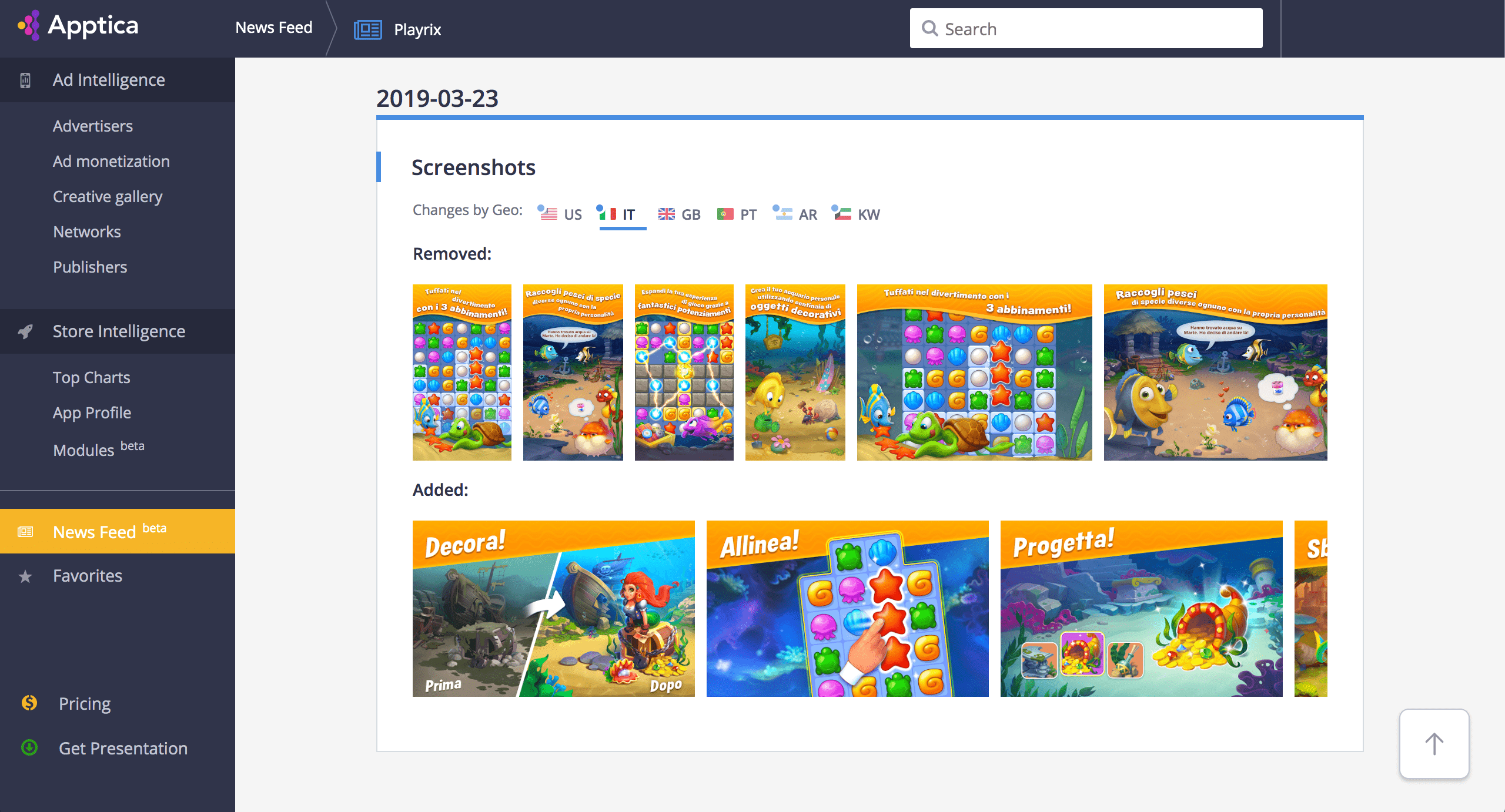This screenshot has height=812, width=1505.
Task: Click the Store Intelligence rocket icon
Action: tap(25, 331)
